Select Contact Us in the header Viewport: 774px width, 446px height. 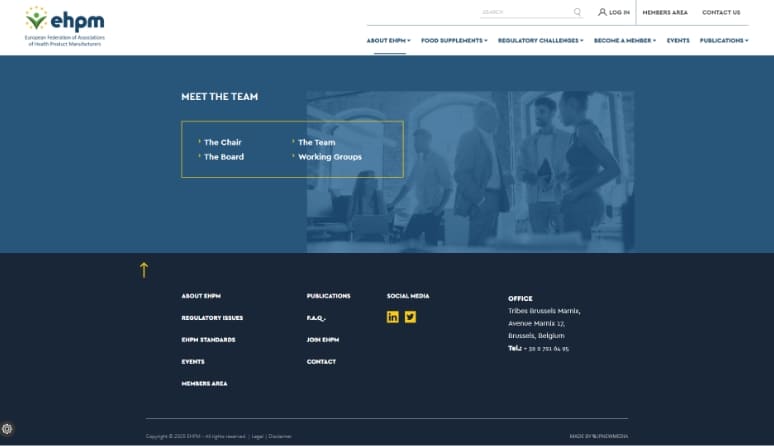click(x=721, y=13)
